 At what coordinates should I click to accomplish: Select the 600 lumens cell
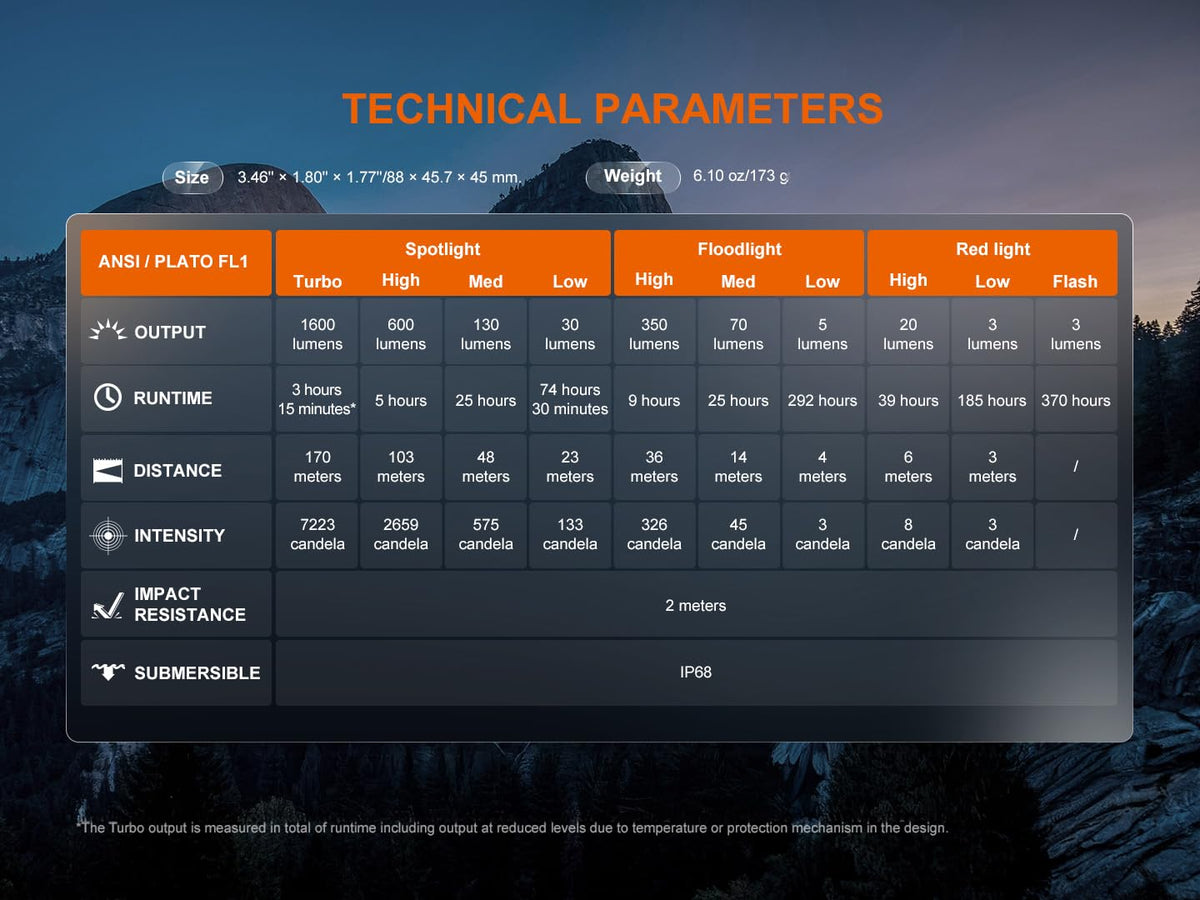point(401,334)
